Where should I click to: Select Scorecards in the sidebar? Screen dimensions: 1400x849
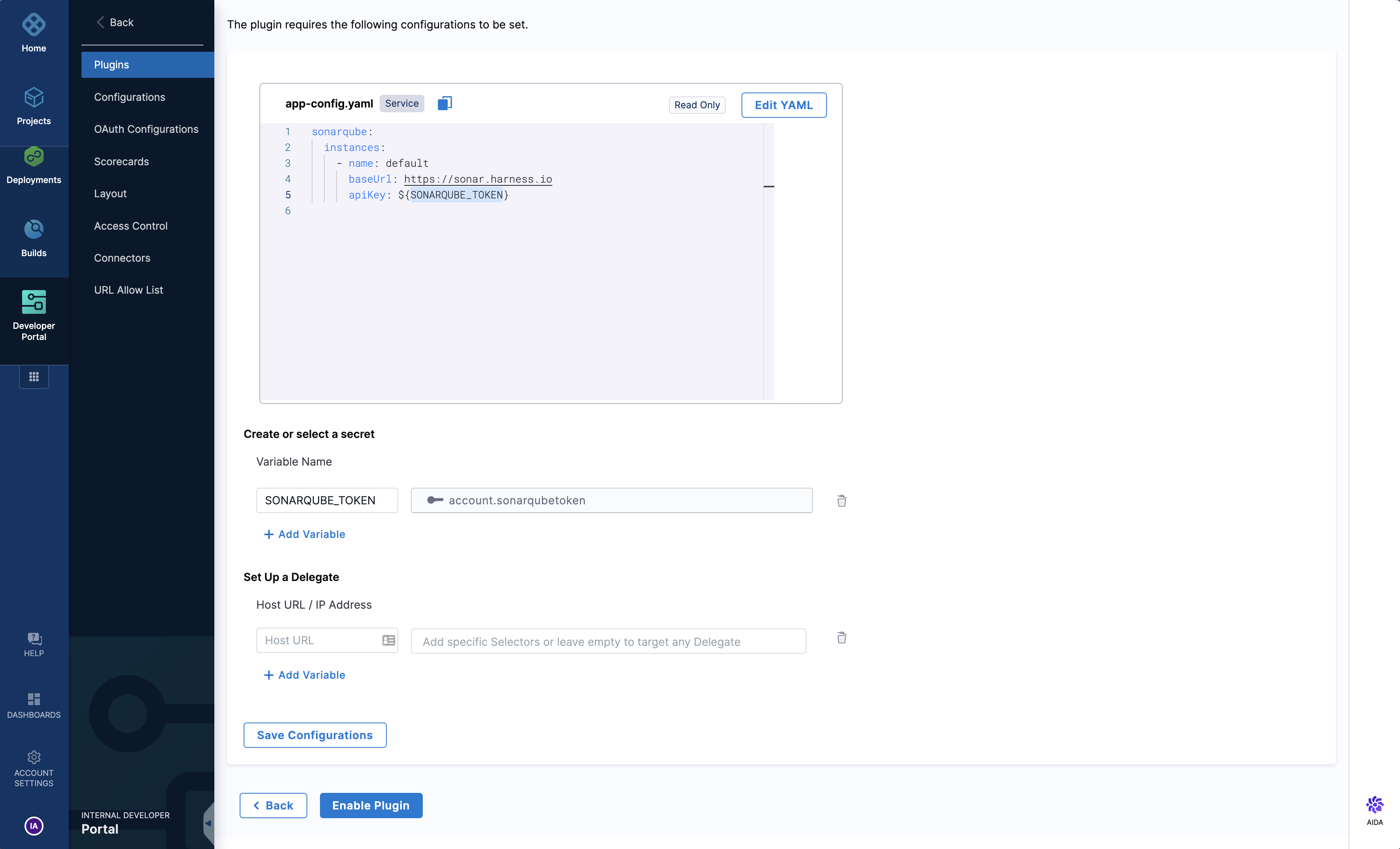tap(121, 161)
